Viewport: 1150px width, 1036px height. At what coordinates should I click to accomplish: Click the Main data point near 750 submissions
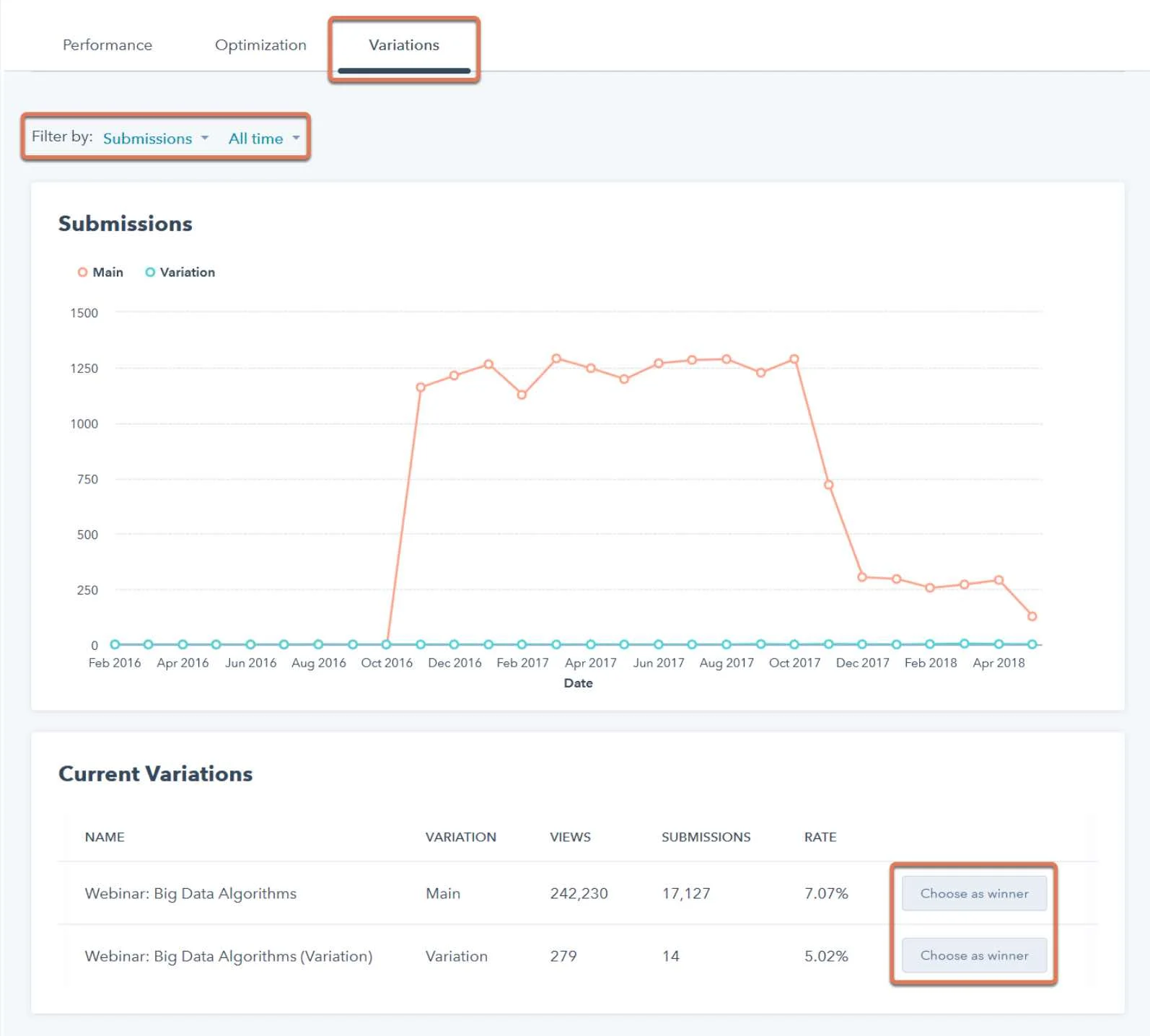point(828,485)
